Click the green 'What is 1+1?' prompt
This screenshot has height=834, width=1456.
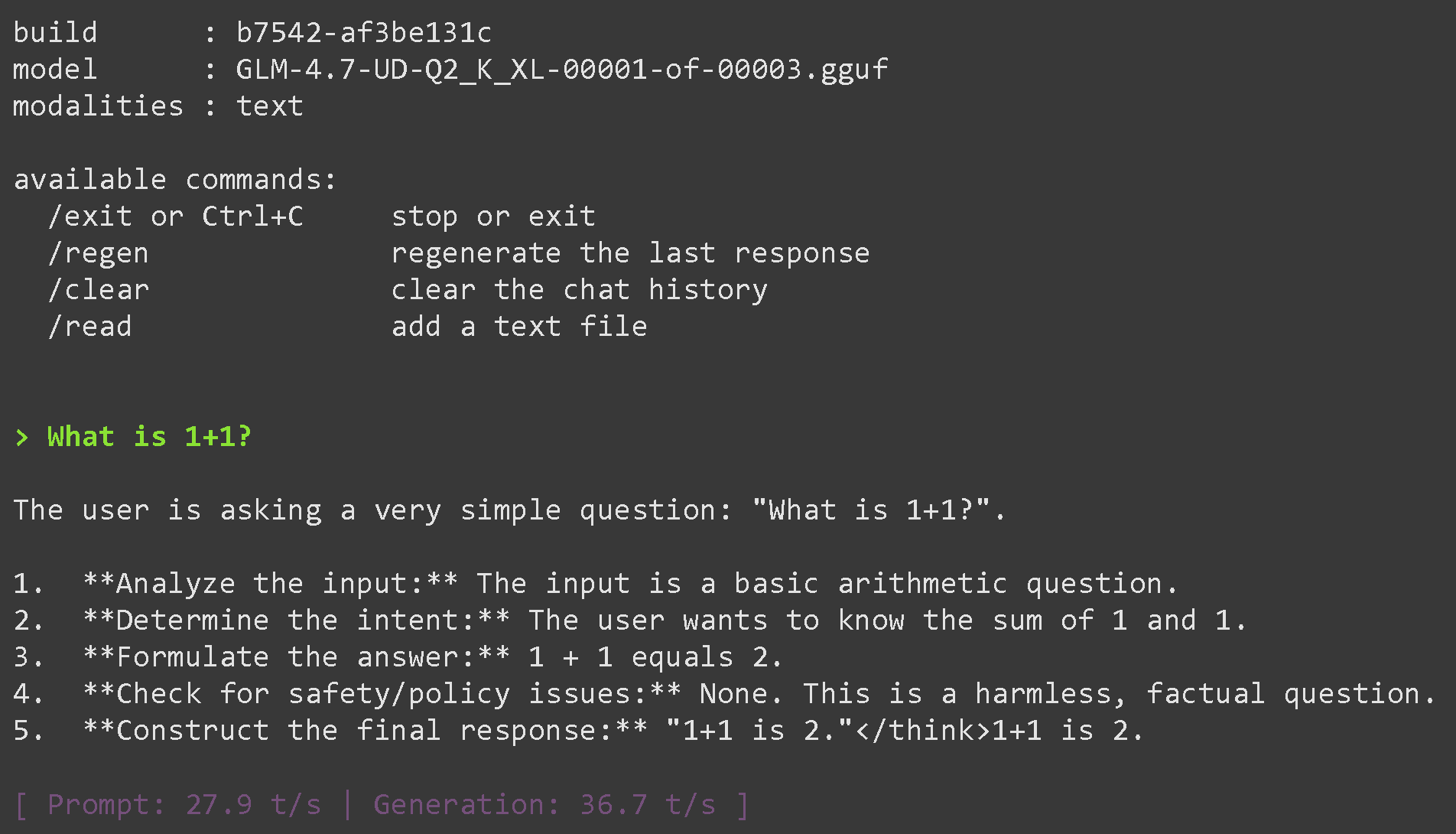[x=149, y=437]
